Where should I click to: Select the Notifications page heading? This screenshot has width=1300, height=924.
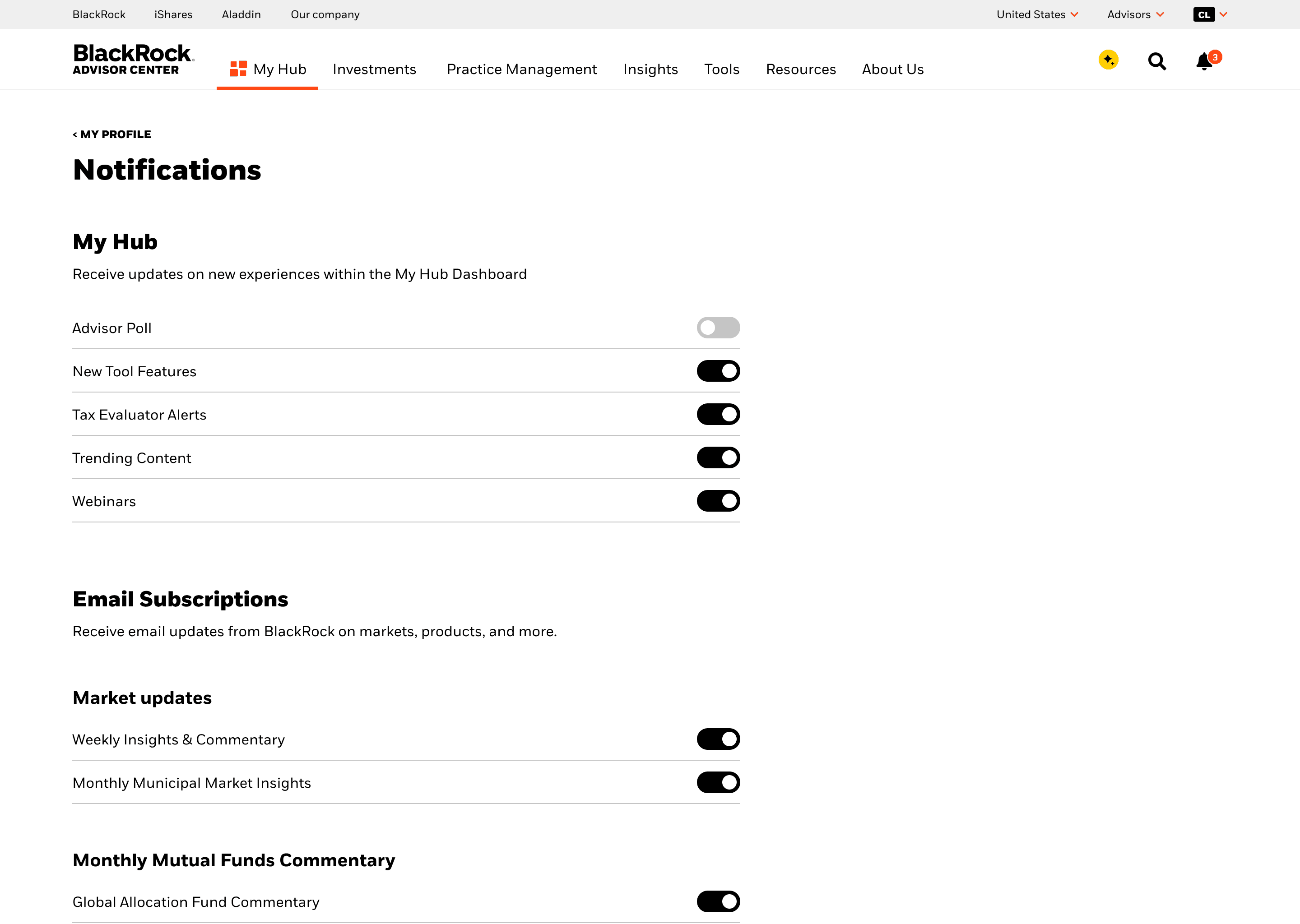(x=167, y=169)
